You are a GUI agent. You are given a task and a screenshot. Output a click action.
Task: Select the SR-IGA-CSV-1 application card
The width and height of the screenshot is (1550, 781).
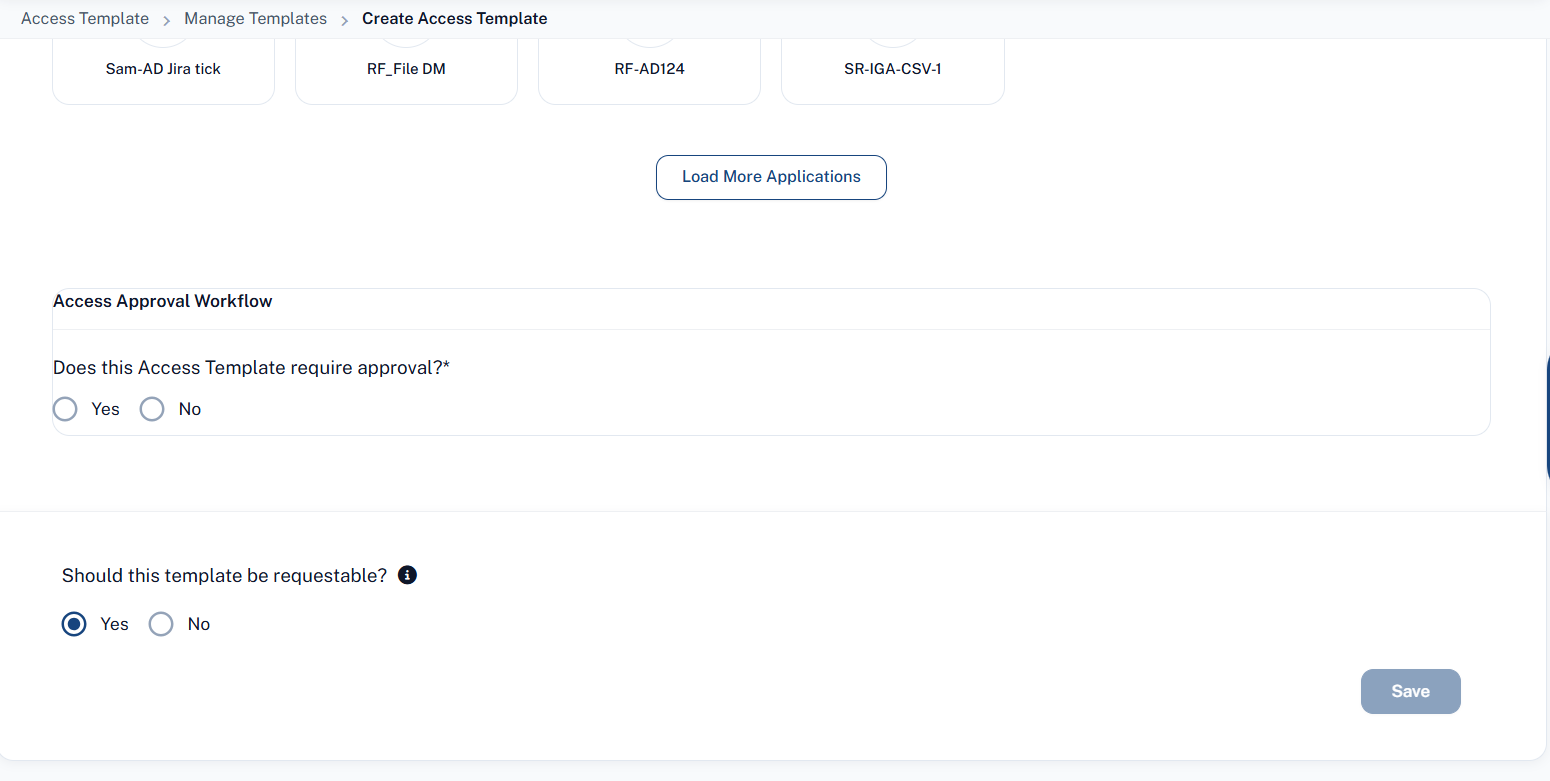tap(892, 70)
